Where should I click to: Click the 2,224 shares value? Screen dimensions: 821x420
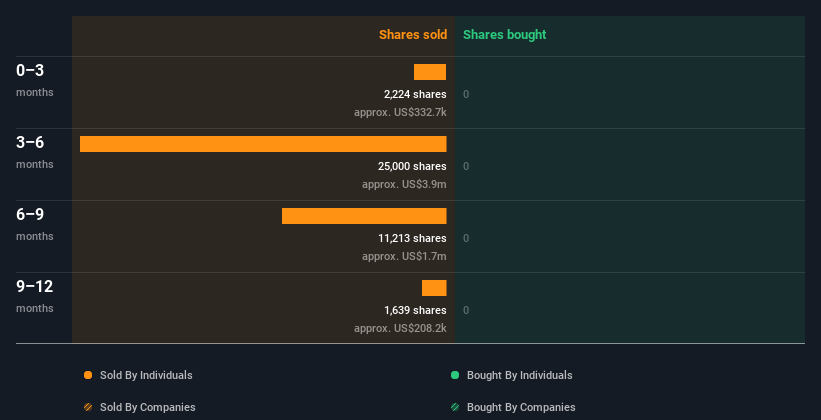415,94
